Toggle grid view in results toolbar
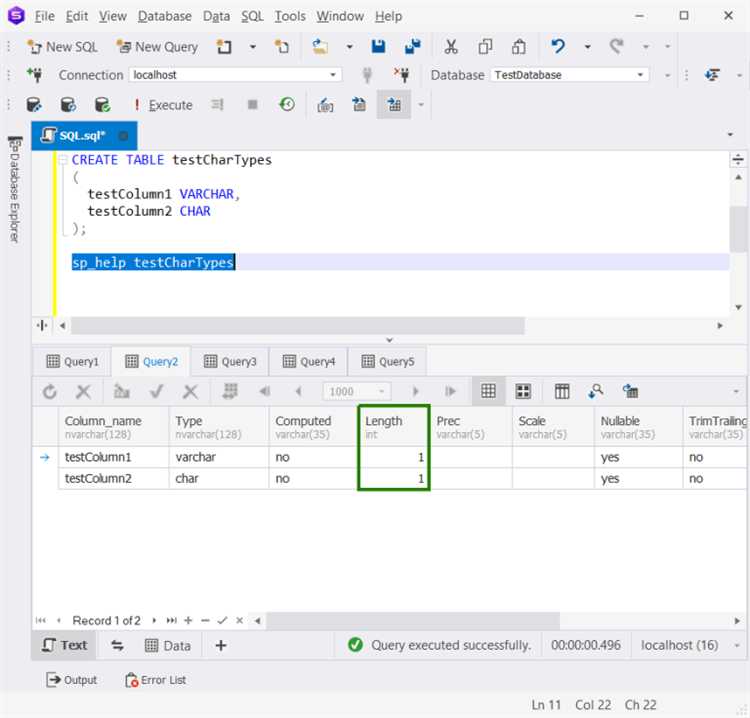The image size is (750, 718). 488,392
